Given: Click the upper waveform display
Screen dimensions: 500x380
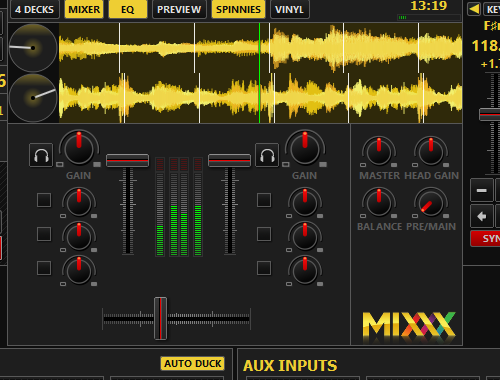Looking at the screenshot, I should coord(260,48).
